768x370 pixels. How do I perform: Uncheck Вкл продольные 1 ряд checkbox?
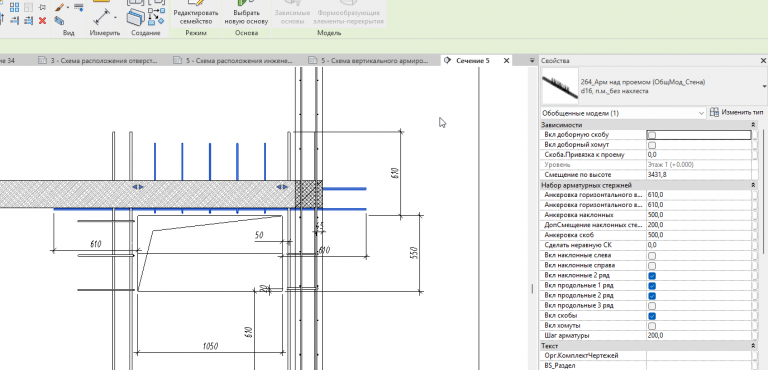coord(651,285)
